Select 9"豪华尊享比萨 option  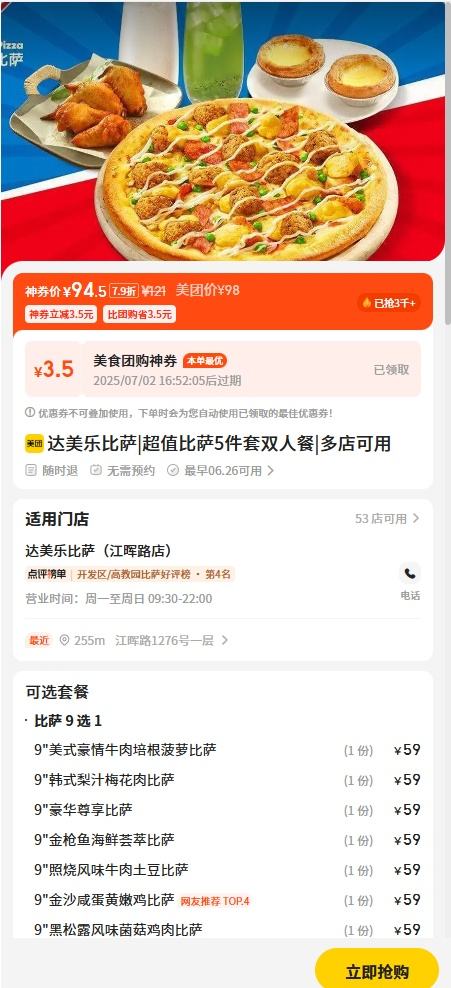click(x=227, y=810)
